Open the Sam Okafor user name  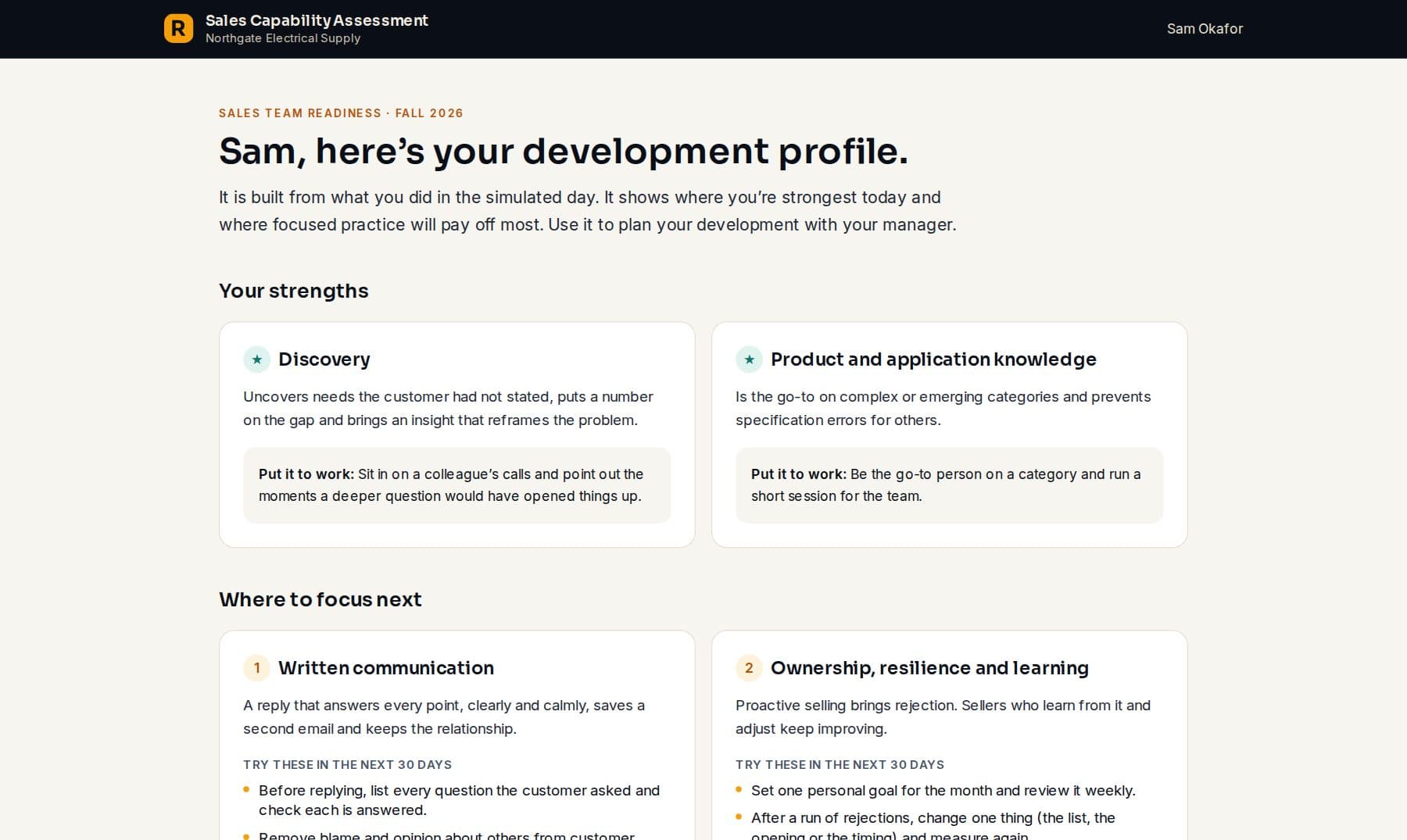pos(1205,29)
